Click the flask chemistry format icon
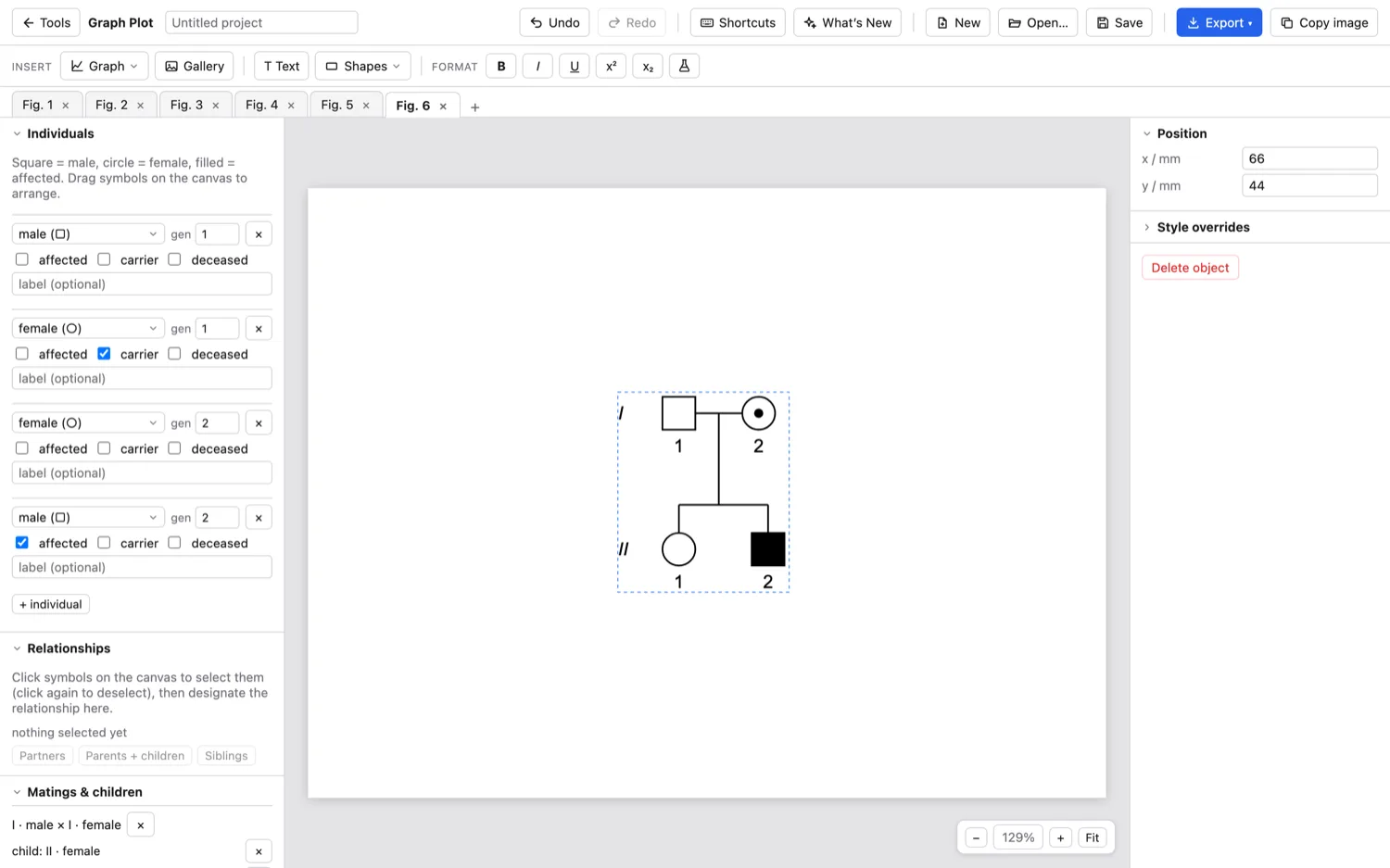Screen dimensions: 1390x868 [x=684, y=66]
